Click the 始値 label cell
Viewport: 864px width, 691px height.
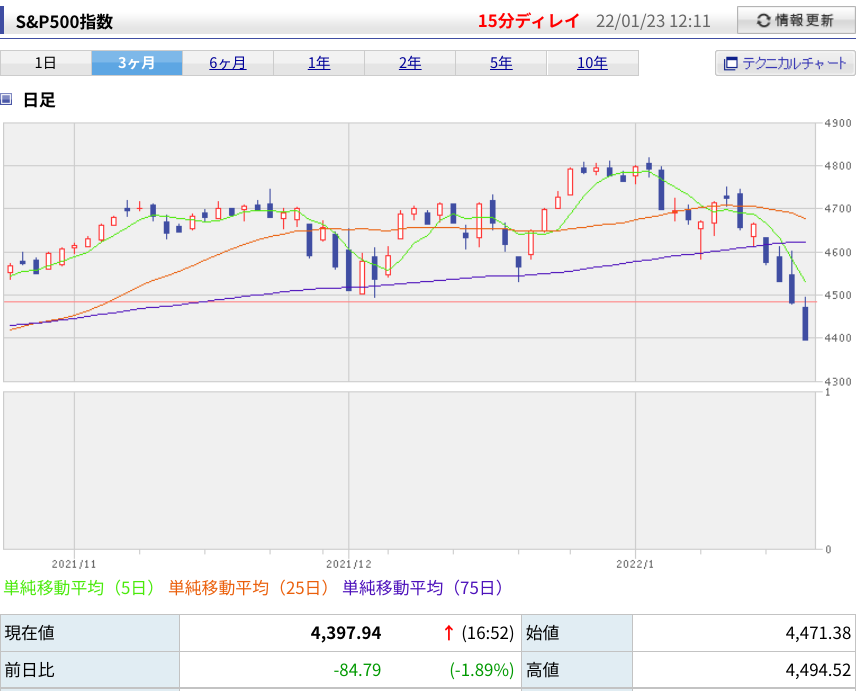click(577, 633)
